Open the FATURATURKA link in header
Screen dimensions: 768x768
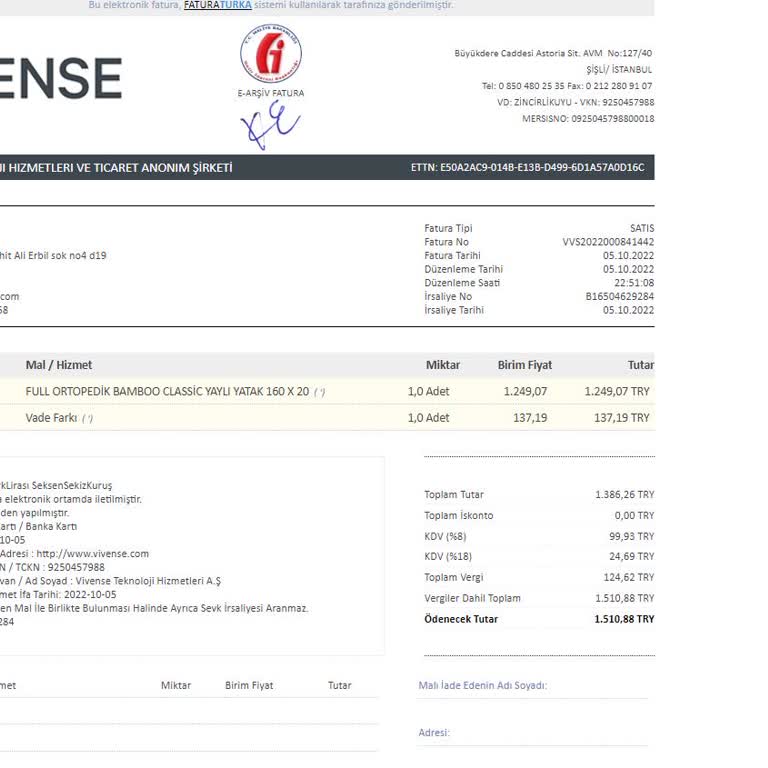[x=217, y=5]
